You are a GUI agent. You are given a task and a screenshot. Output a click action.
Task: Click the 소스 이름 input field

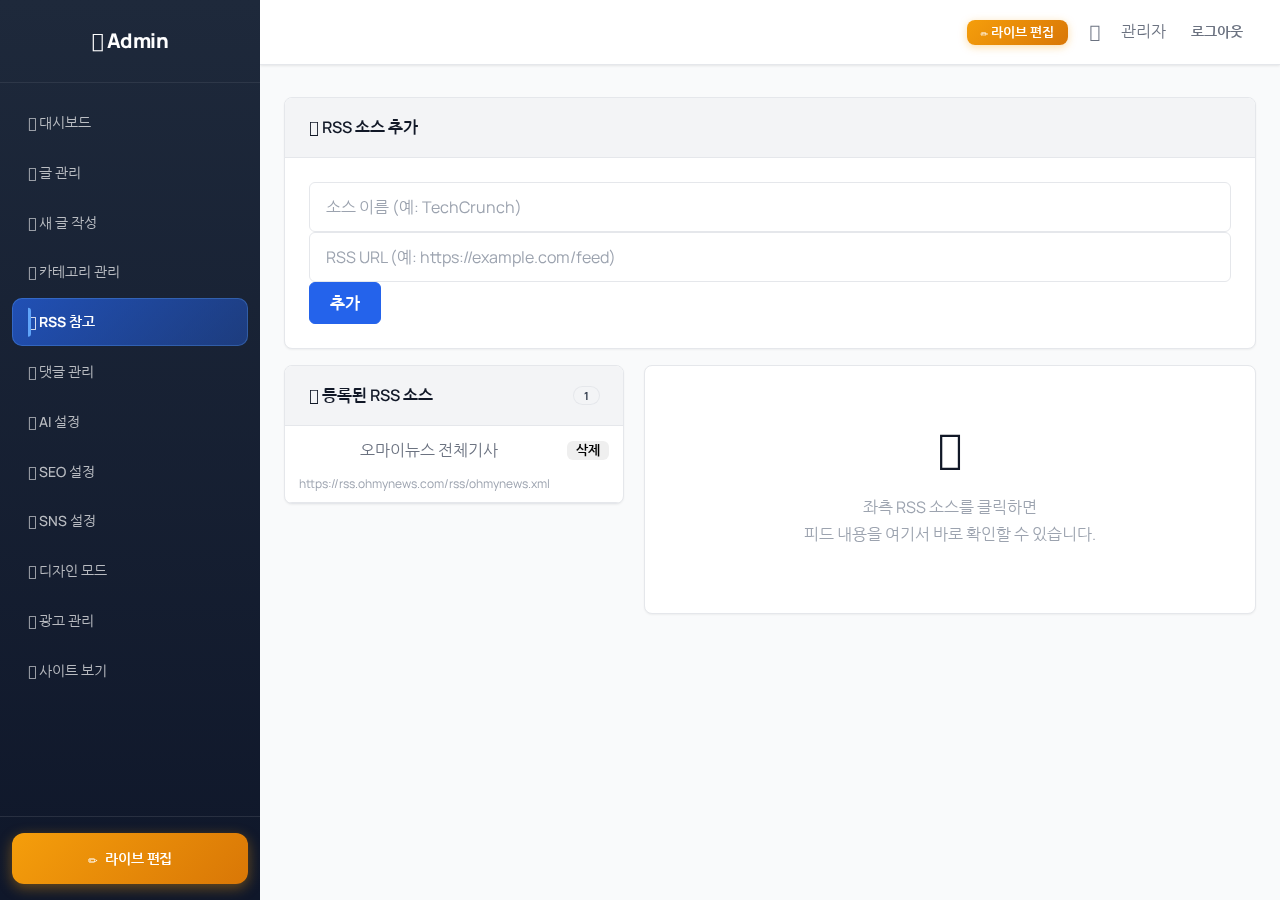(769, 207)
